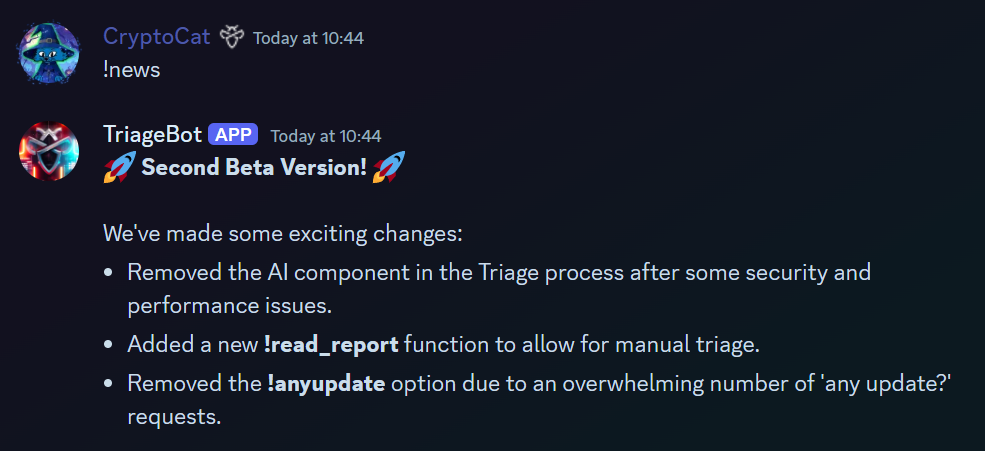
Task: Click "We've made some exciting changes:" line
Action: (x=283, y=234)
